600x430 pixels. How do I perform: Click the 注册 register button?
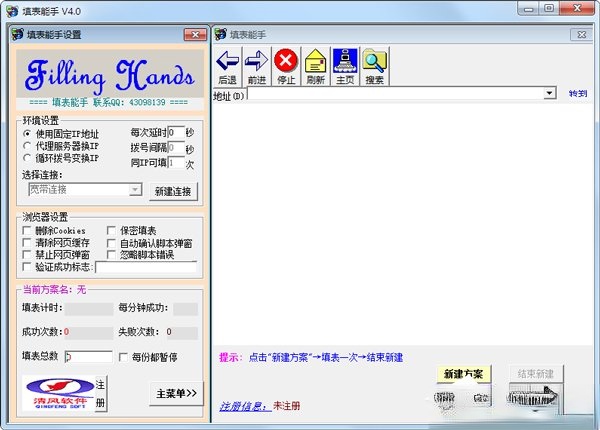(100, 394)
